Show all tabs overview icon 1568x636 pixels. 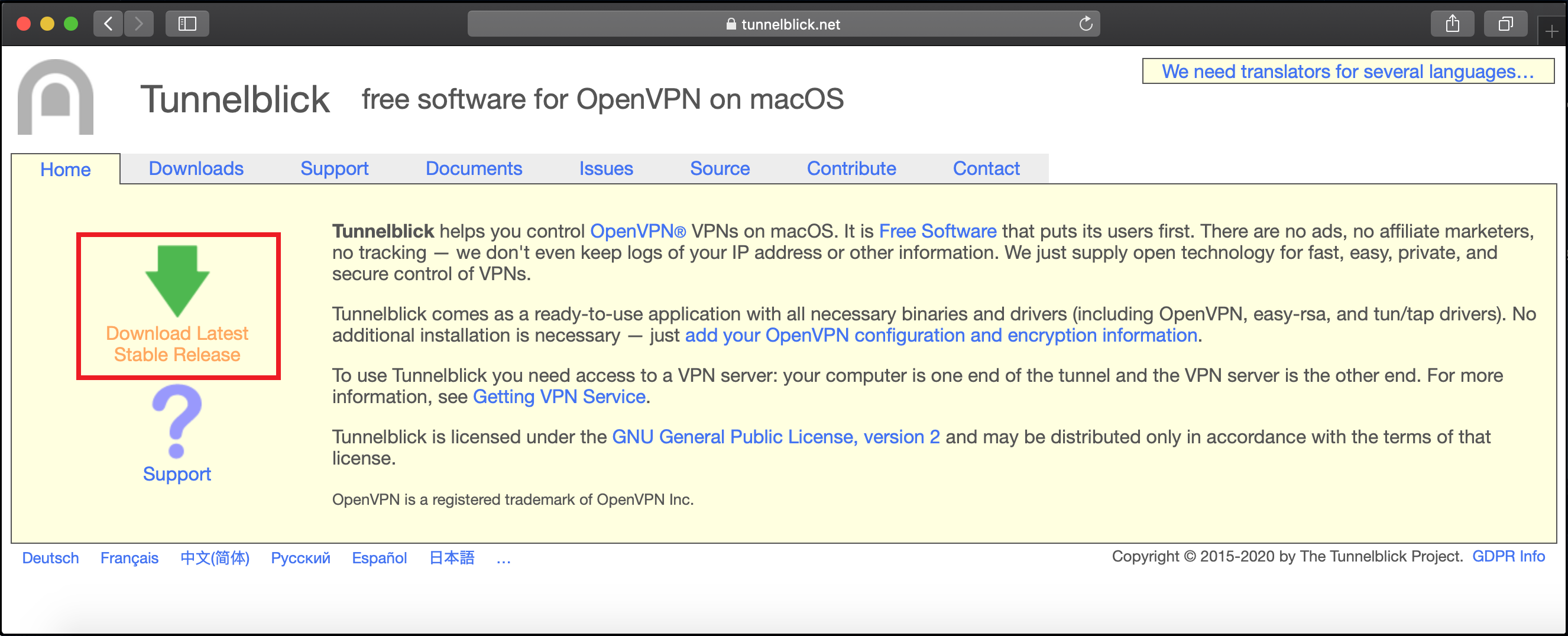1505,24
